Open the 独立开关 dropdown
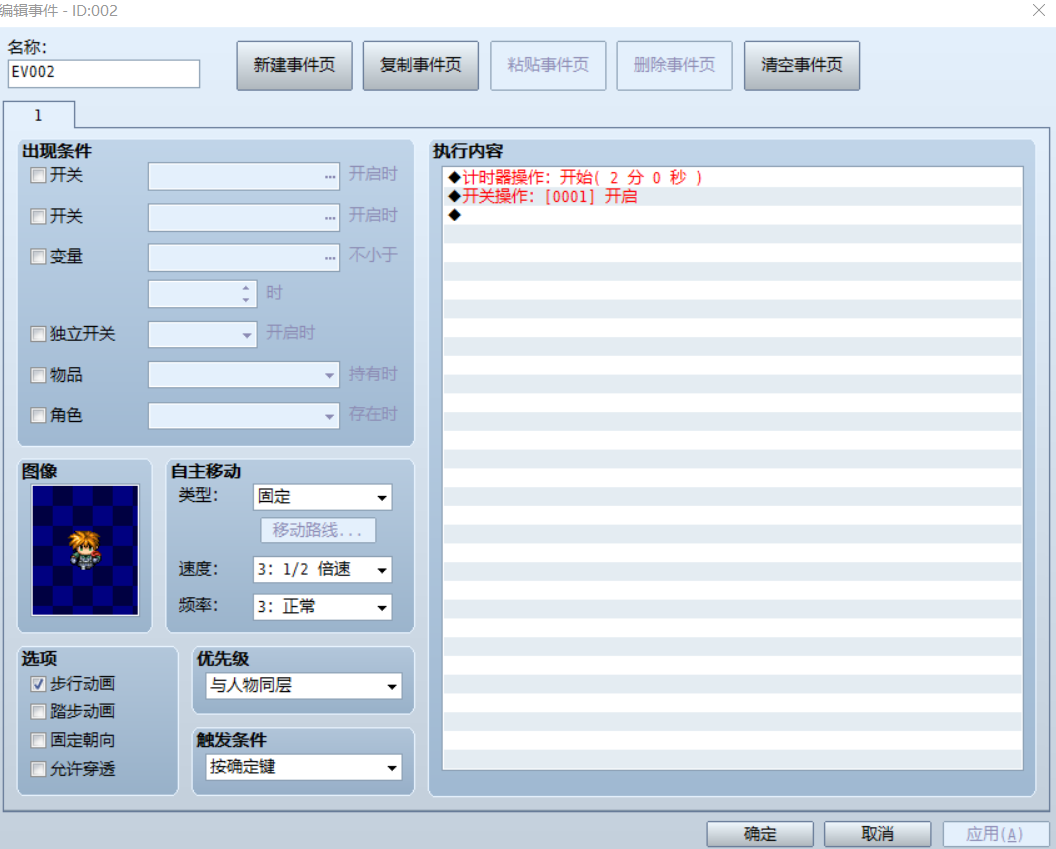 tap(203, 335)
